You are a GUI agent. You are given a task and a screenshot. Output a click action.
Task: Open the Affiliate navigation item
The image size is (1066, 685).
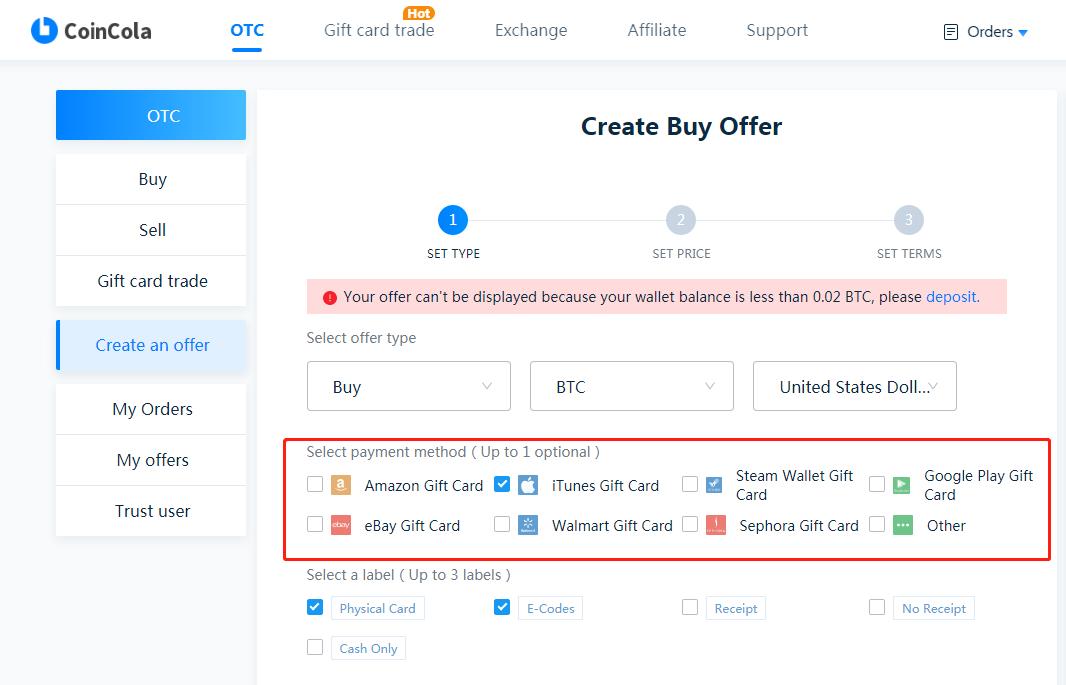(x=657, y=31)
